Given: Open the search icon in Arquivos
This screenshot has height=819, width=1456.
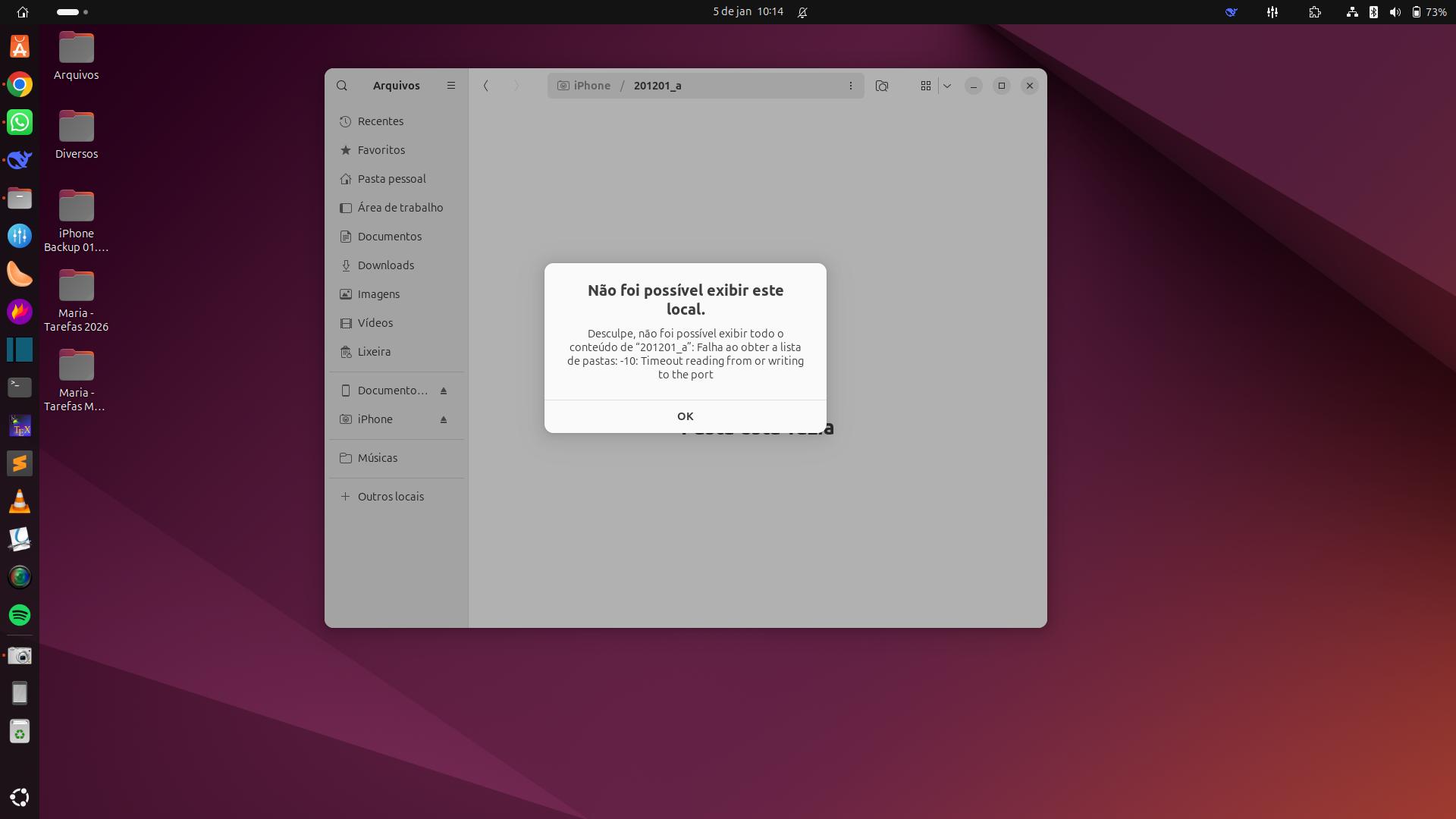Looking at the screenshot, I should click(x=342, y=86).
